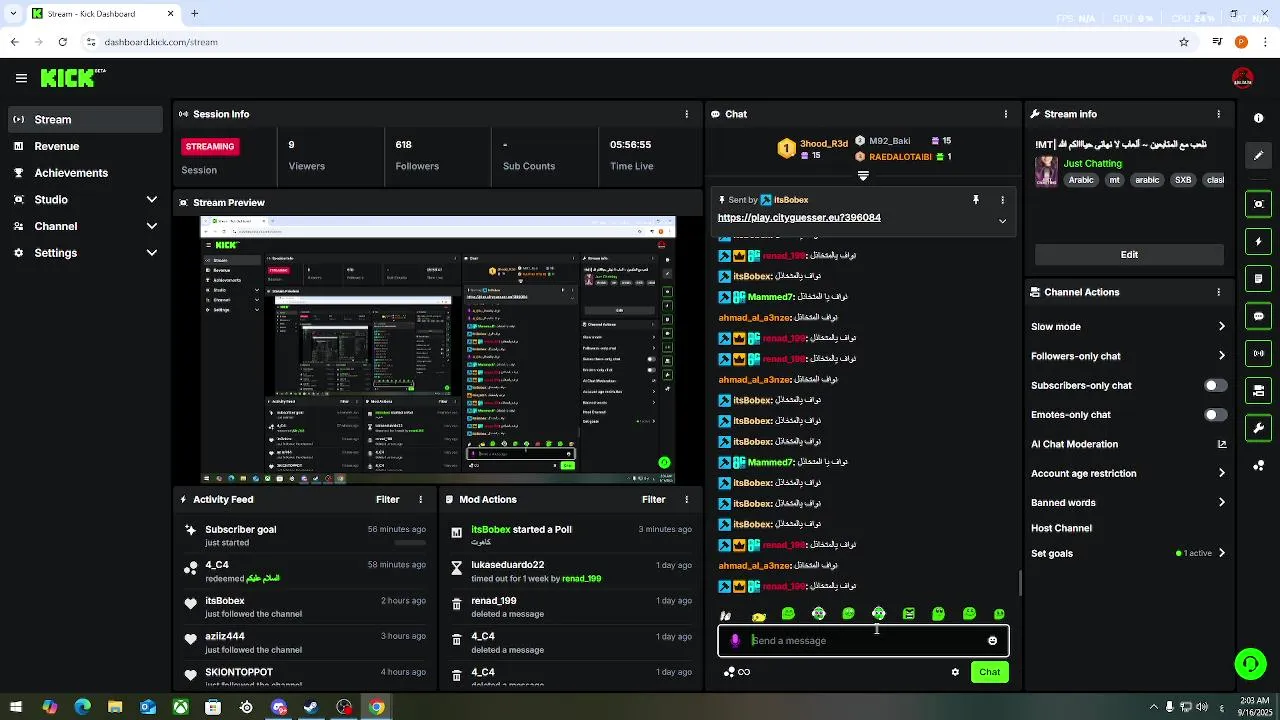The height and width of the screenshot is (720, 1280).
Task: Open Followers-only chat options arrow
Action: coord(1221,356)
